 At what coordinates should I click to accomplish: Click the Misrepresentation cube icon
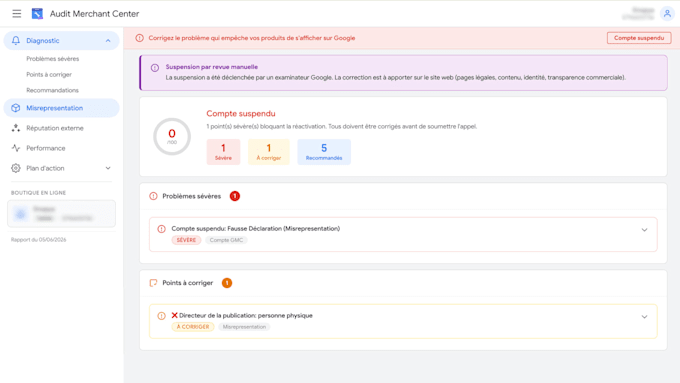tap(16, 108)
